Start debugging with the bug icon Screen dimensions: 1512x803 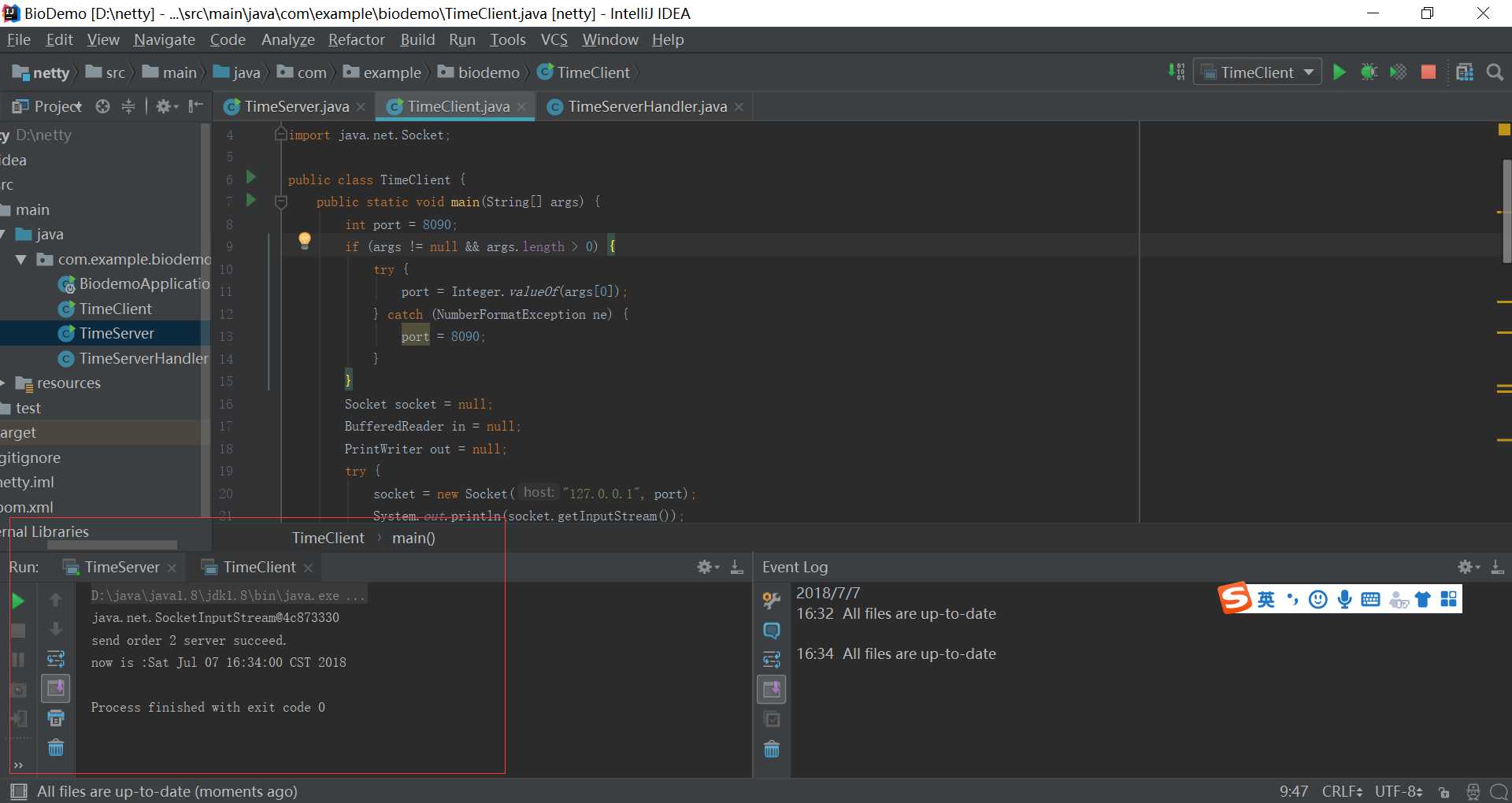pos(1369,72)
